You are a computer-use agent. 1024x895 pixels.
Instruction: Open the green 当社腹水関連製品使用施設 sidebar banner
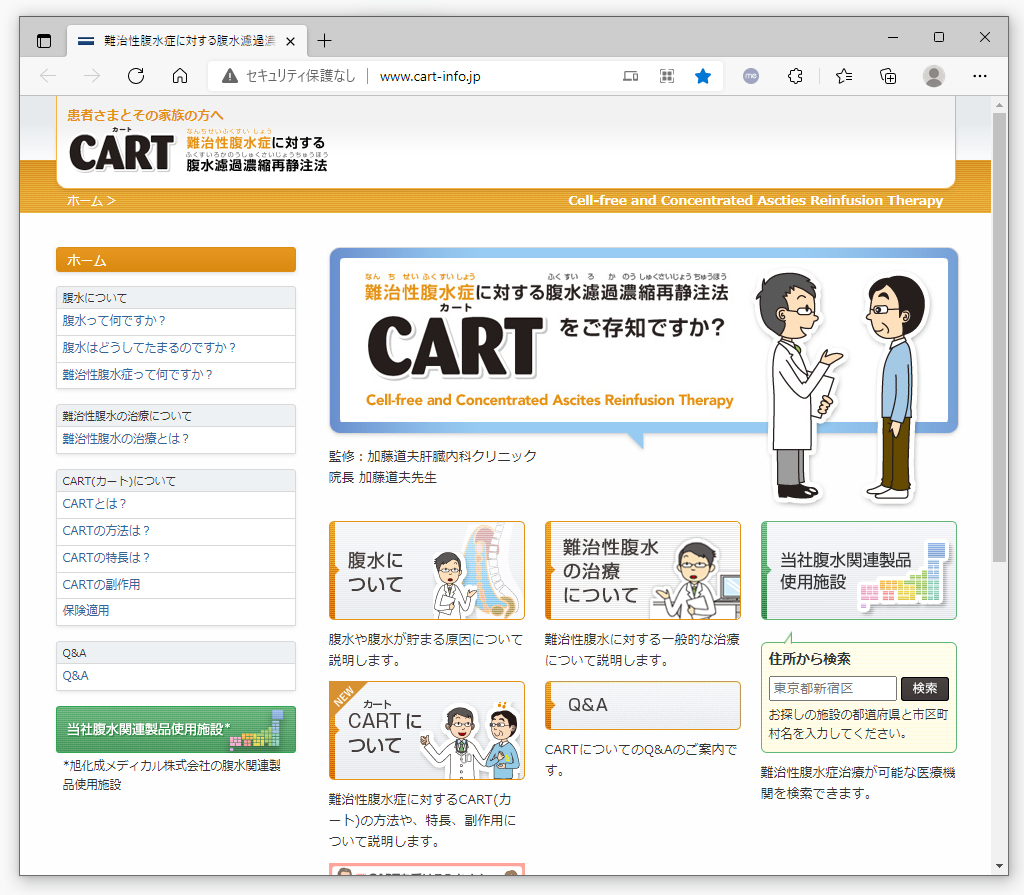tap(176, 729)
